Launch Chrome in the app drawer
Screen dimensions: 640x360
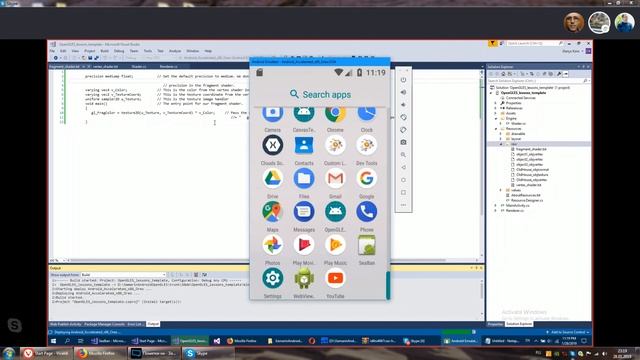[x=335, y=115]
